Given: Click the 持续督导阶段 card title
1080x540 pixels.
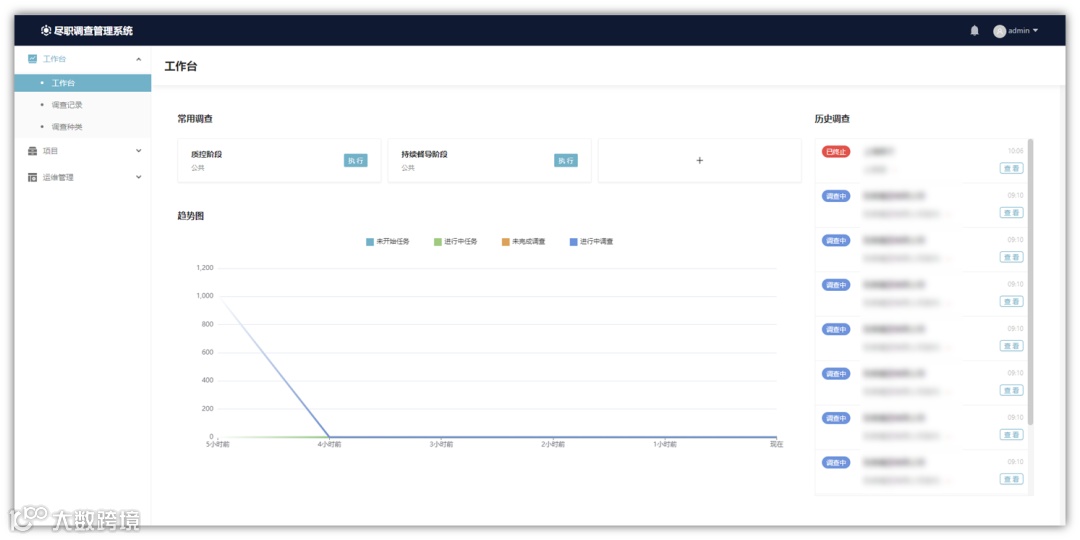Looking at the screenshot, I should pyautogui.click(x=425, y=154).
